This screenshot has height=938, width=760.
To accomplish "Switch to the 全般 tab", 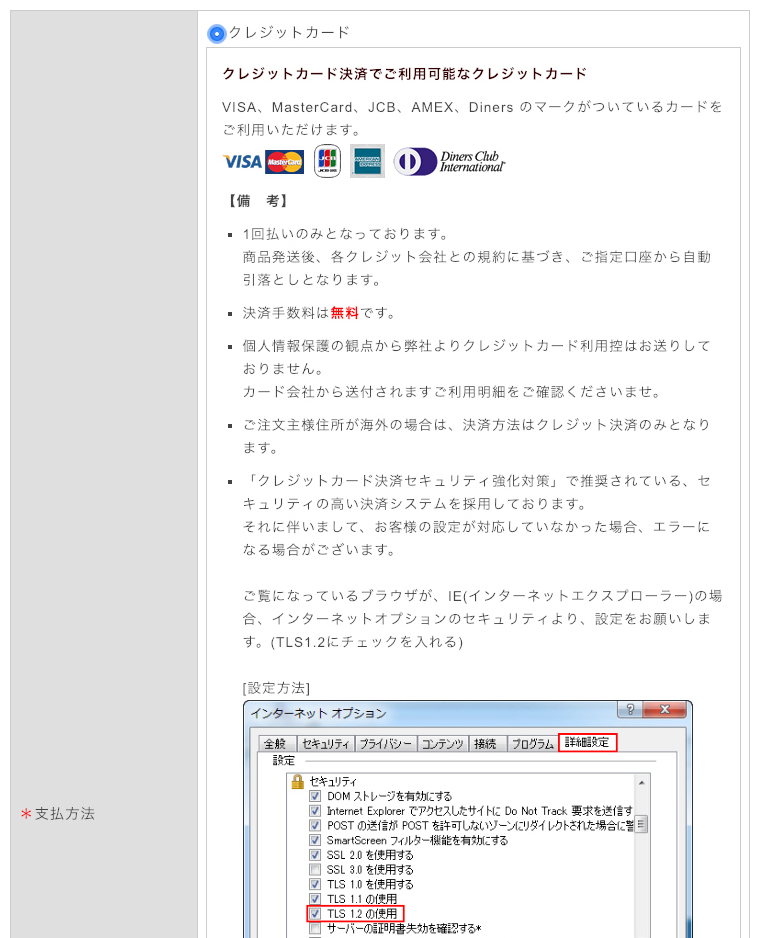I will (275, 744).
